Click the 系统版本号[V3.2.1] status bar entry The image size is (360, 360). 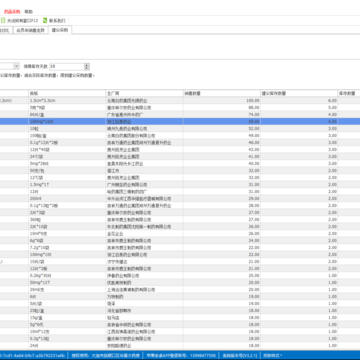coord(240,355)
